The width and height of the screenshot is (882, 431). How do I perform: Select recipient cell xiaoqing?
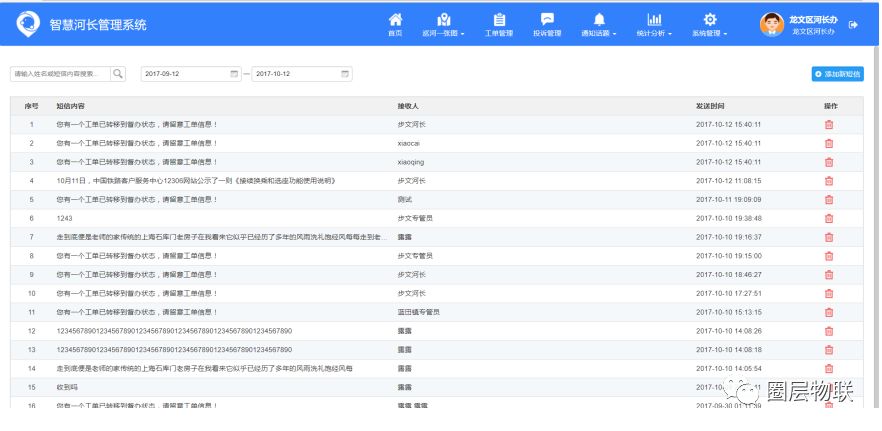tap(411, 162)
